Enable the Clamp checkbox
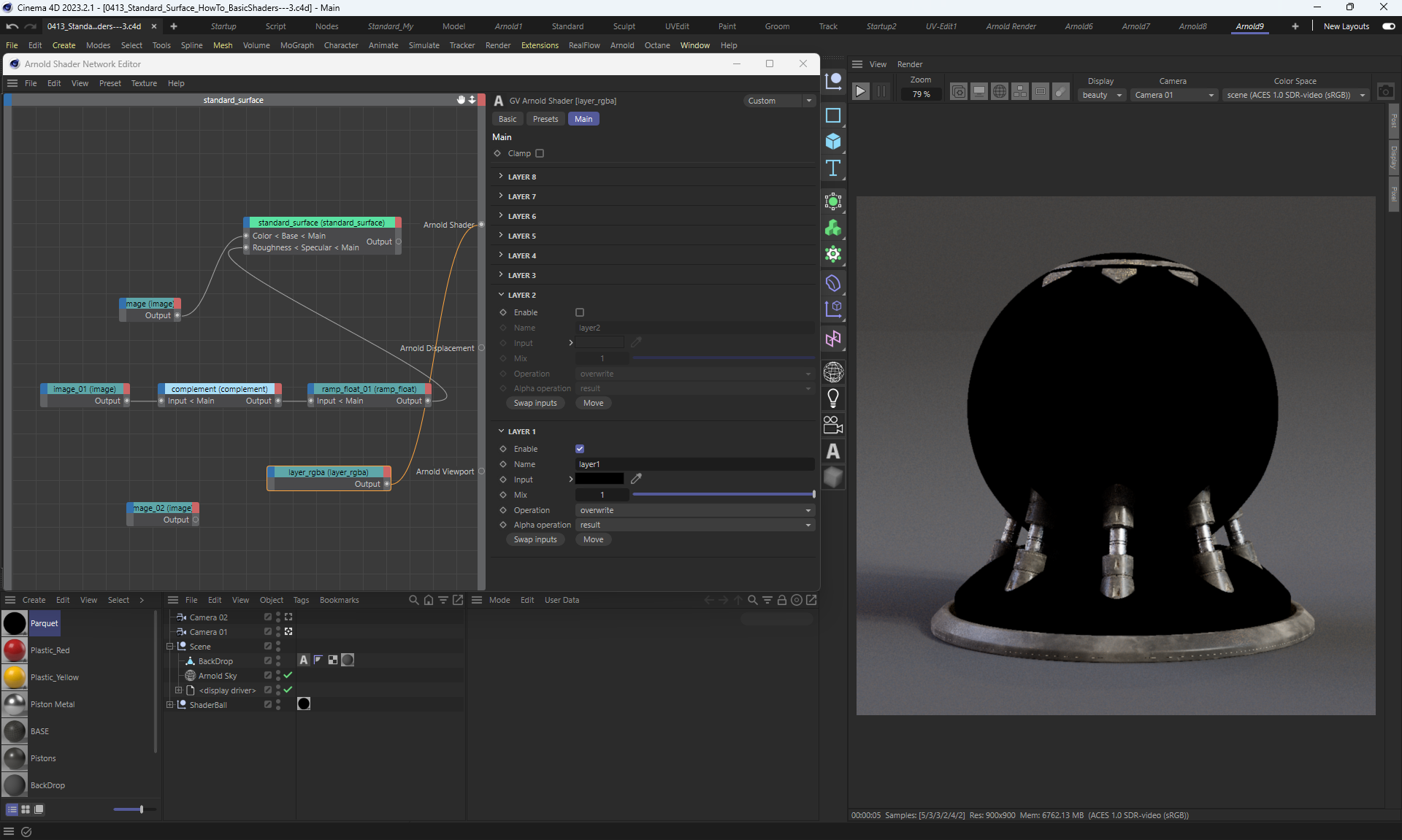The width and height of the screenshot is (1402, 840). [x=540, y=153]
